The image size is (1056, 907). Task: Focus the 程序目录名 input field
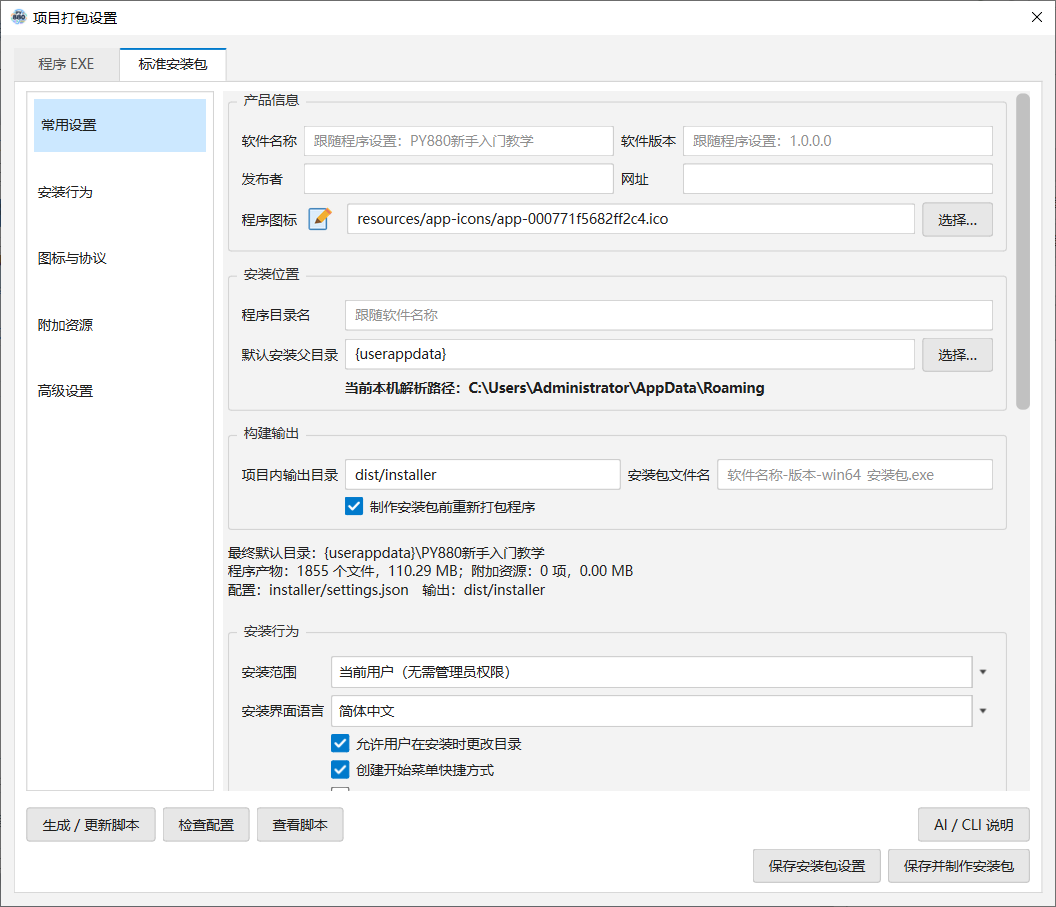(669, 315)
